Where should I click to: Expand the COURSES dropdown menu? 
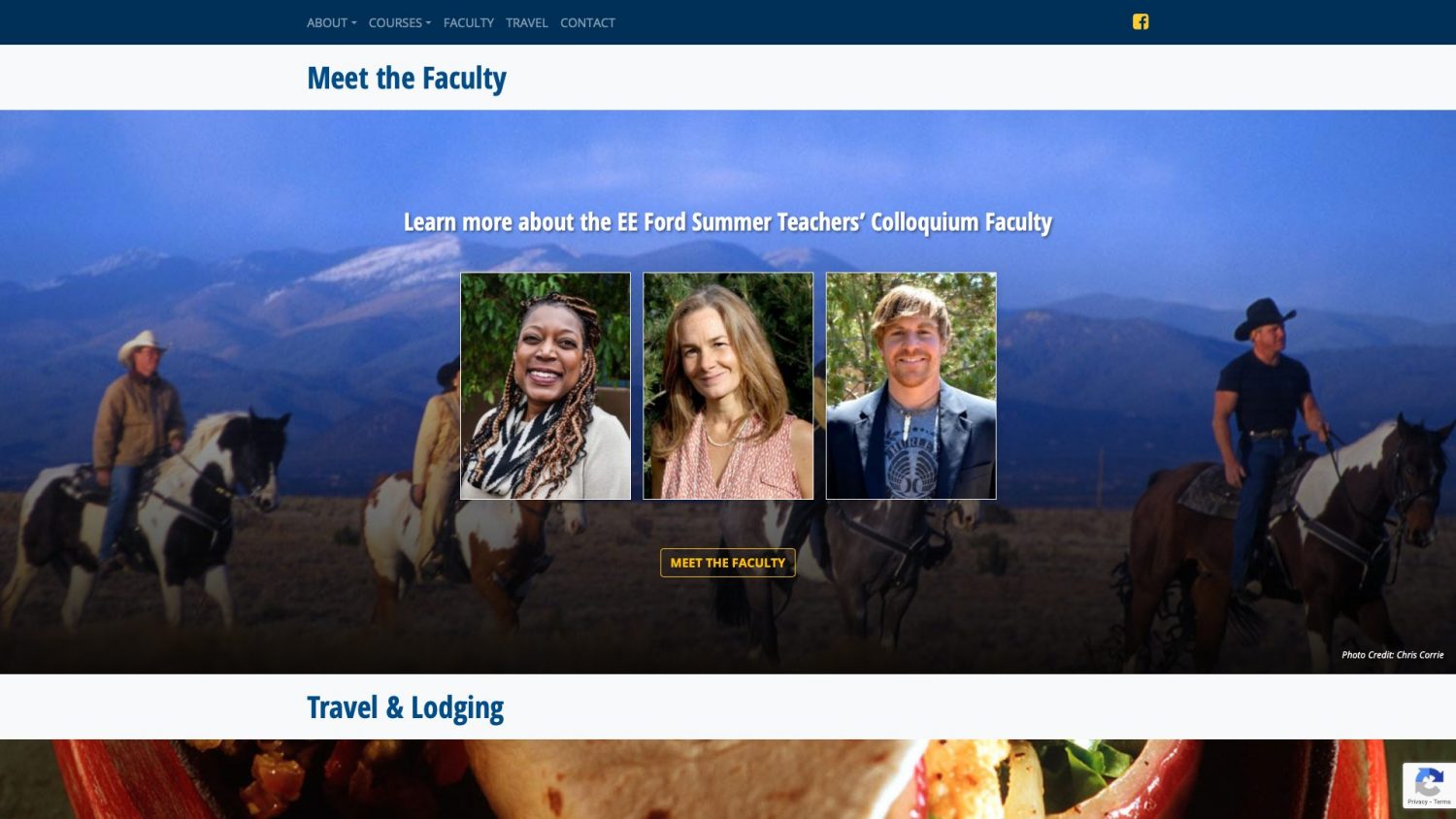(x=400, y=22)
